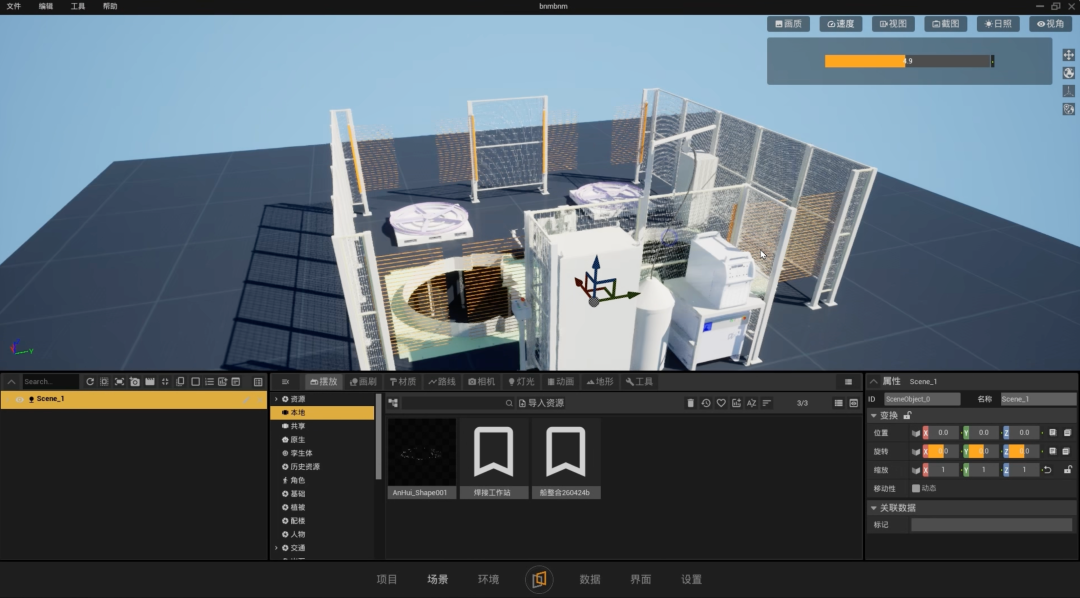
Task: Open 数据 in the bottom navigation
Action: click(590, 579)
